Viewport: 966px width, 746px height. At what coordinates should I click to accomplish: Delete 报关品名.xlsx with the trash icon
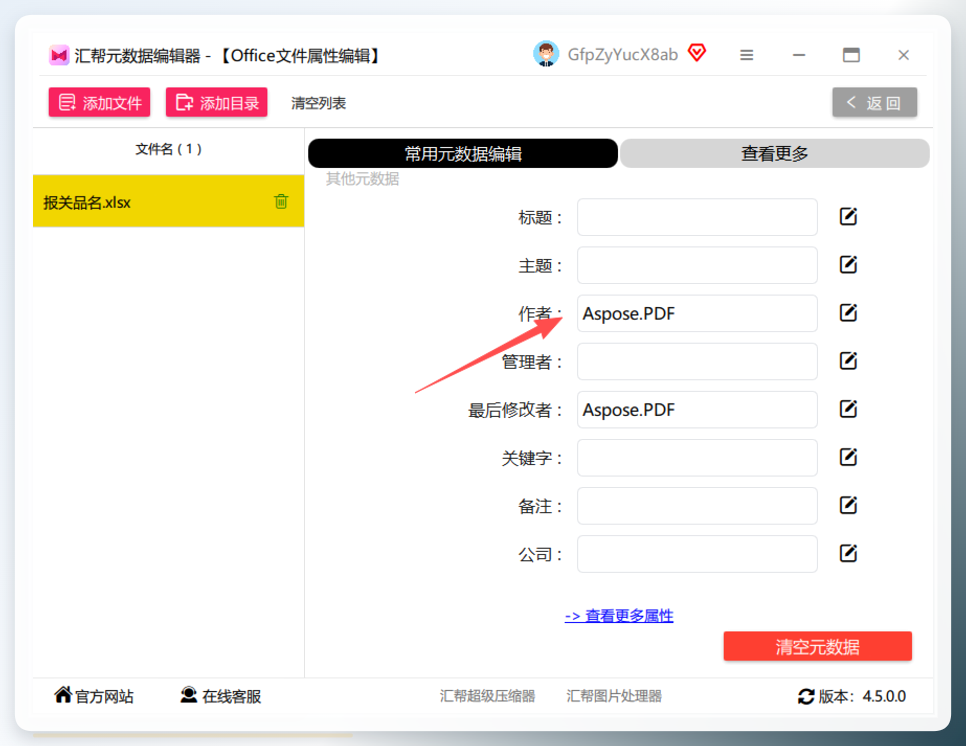click(281, 201)
